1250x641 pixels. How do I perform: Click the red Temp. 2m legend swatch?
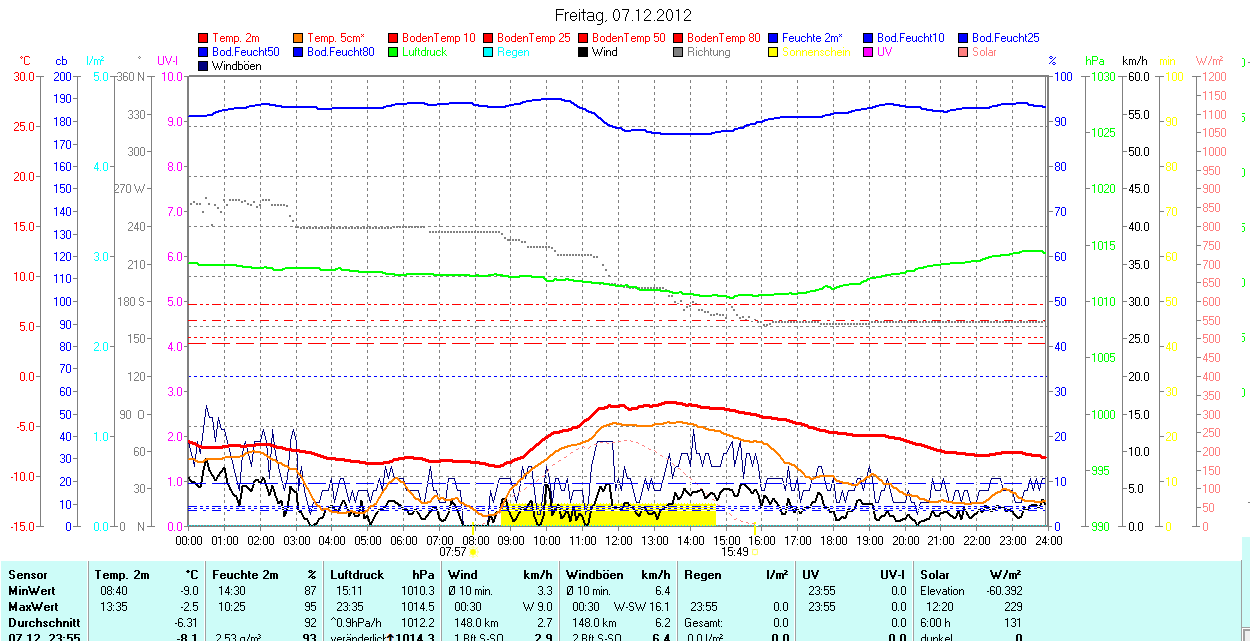coord(204,38)
